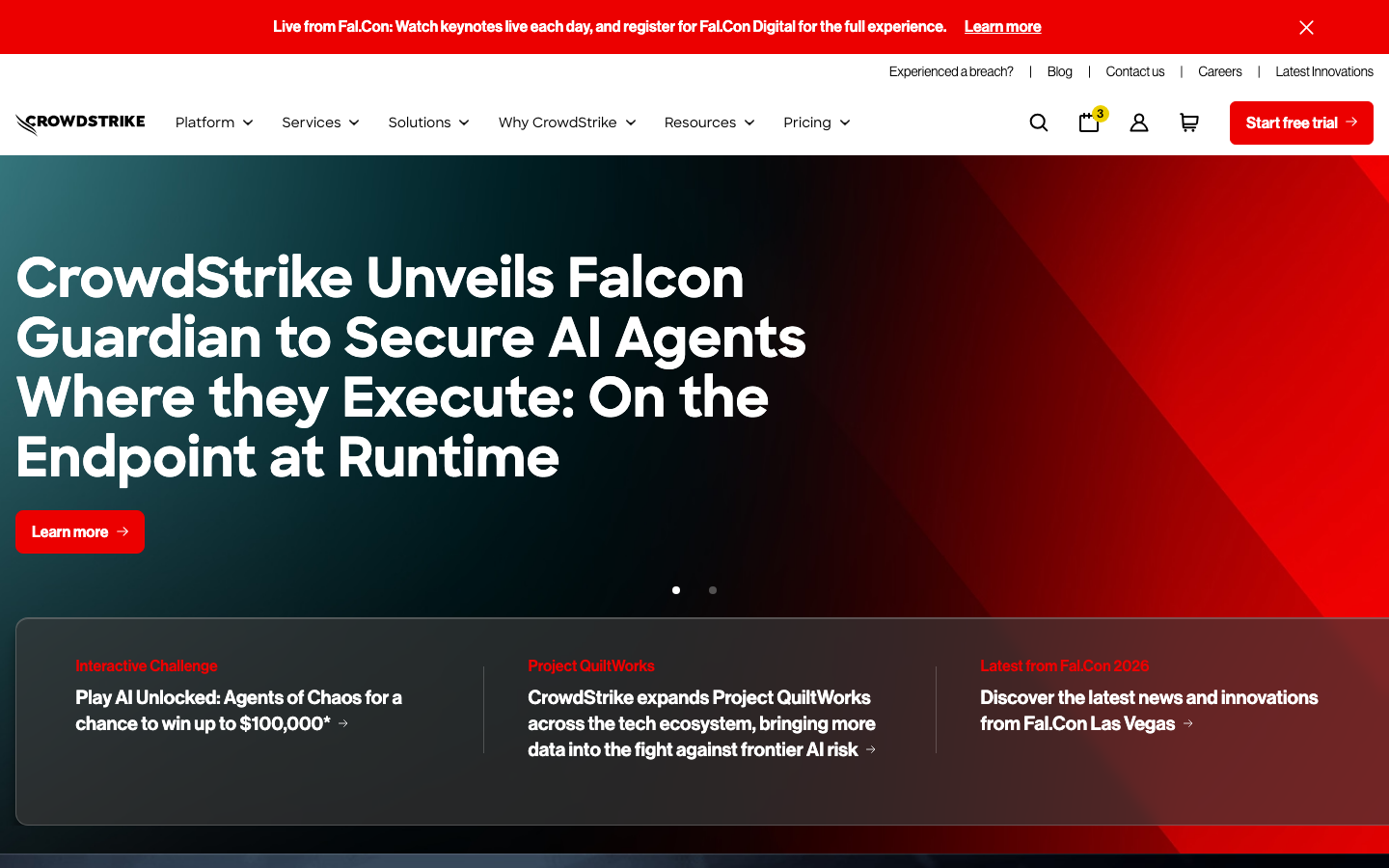
Task: Open the Project QuiltWorks expansion article
Action: (702, 723)
